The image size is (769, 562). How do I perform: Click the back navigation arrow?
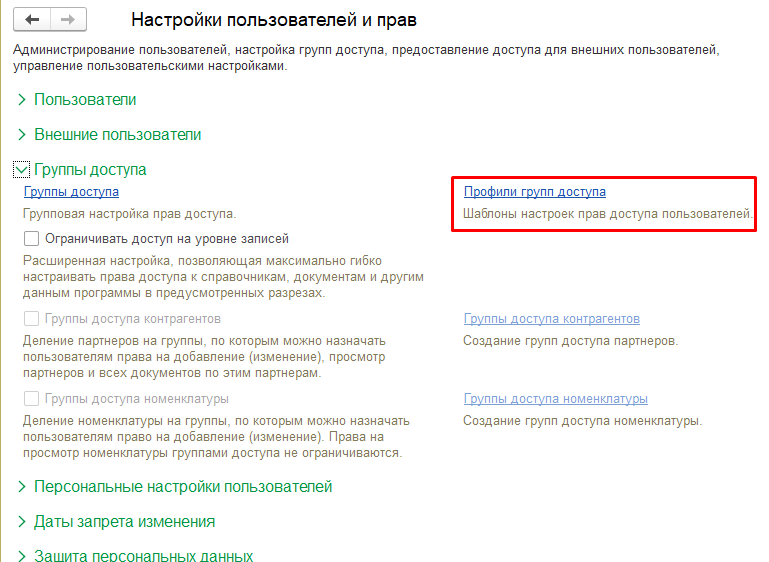pyautogui.click(x=33, y=20)
